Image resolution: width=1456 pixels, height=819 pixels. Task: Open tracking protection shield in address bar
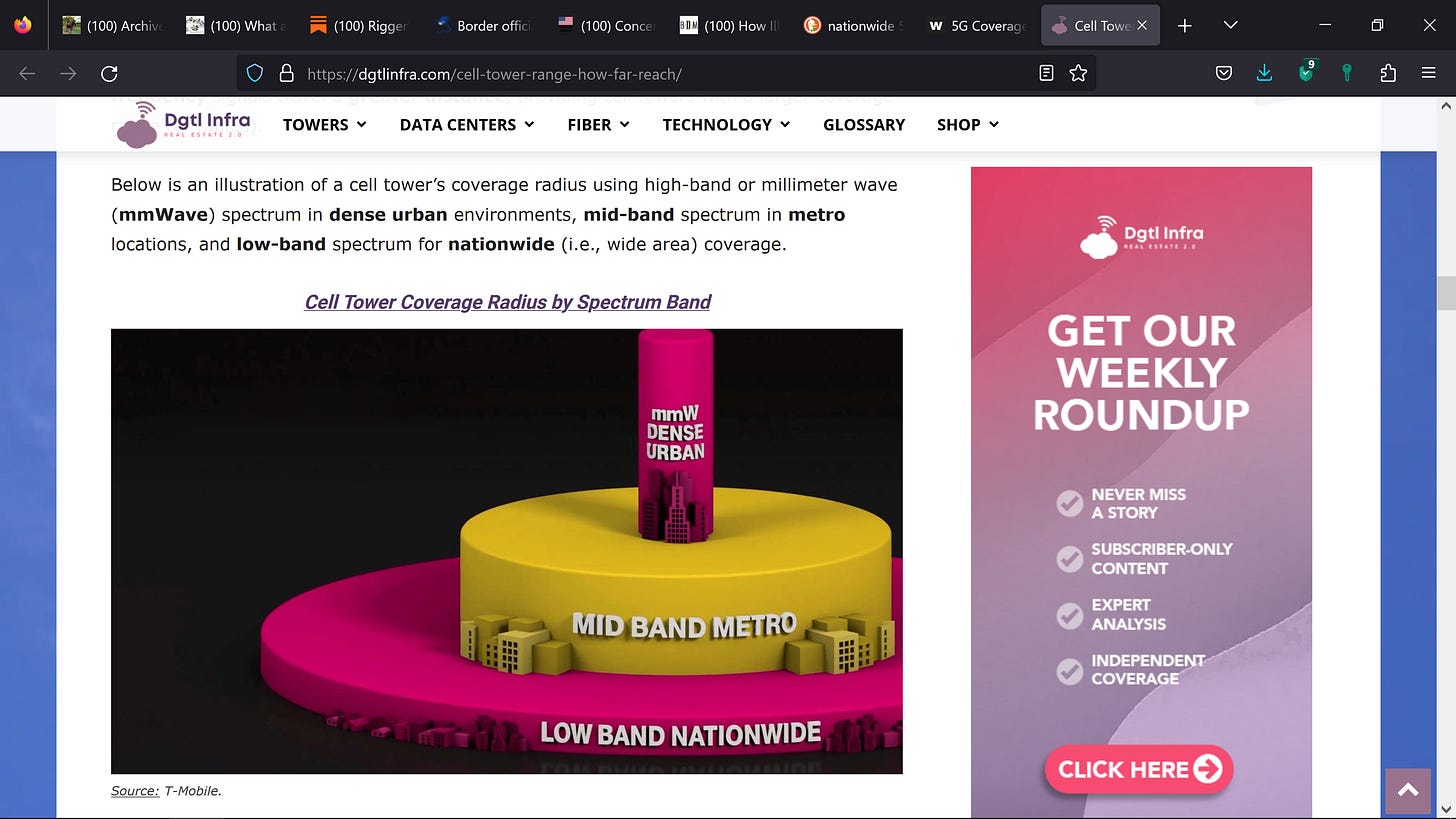point(255,73)
